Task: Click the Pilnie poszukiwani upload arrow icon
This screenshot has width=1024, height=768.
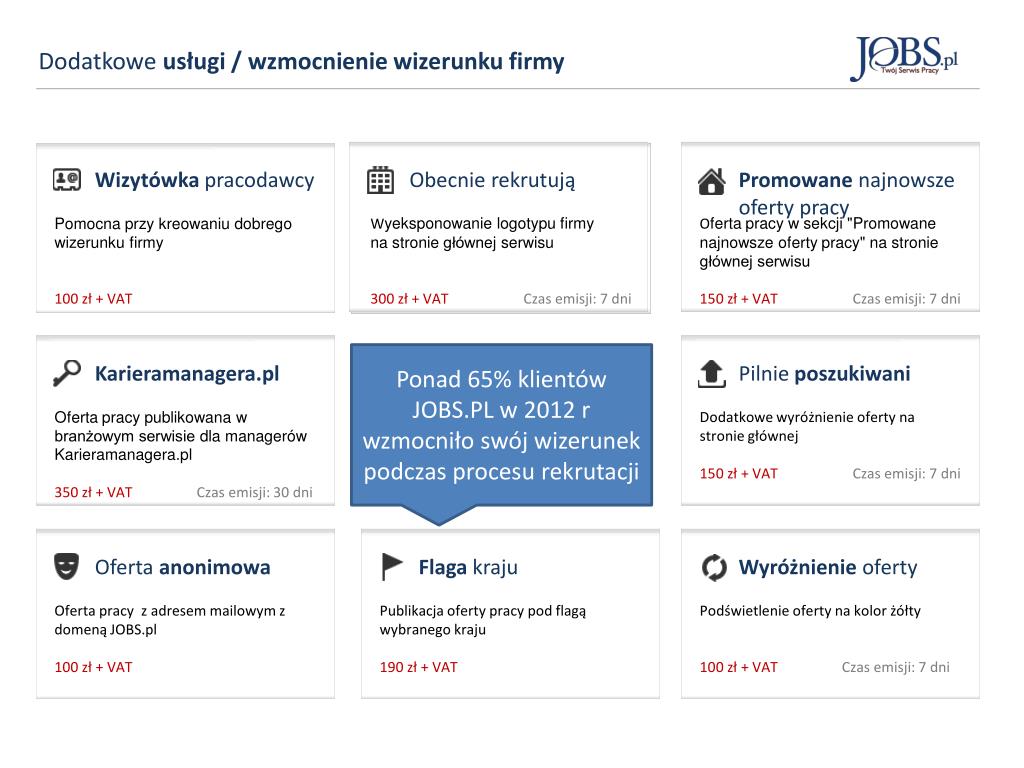Action: (x=711, y=374)
